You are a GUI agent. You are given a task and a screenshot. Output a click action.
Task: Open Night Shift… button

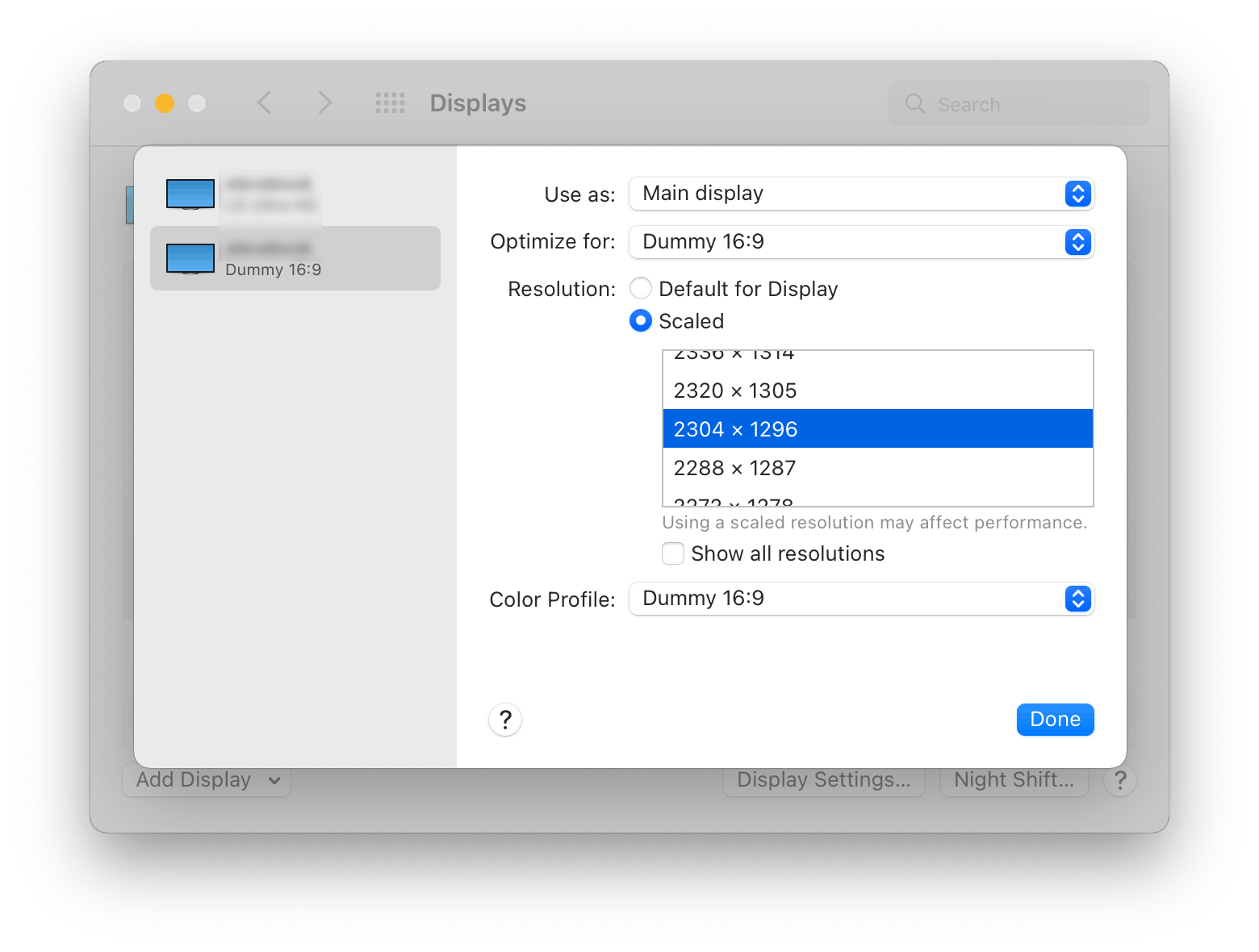click(x=1014, y=780)
